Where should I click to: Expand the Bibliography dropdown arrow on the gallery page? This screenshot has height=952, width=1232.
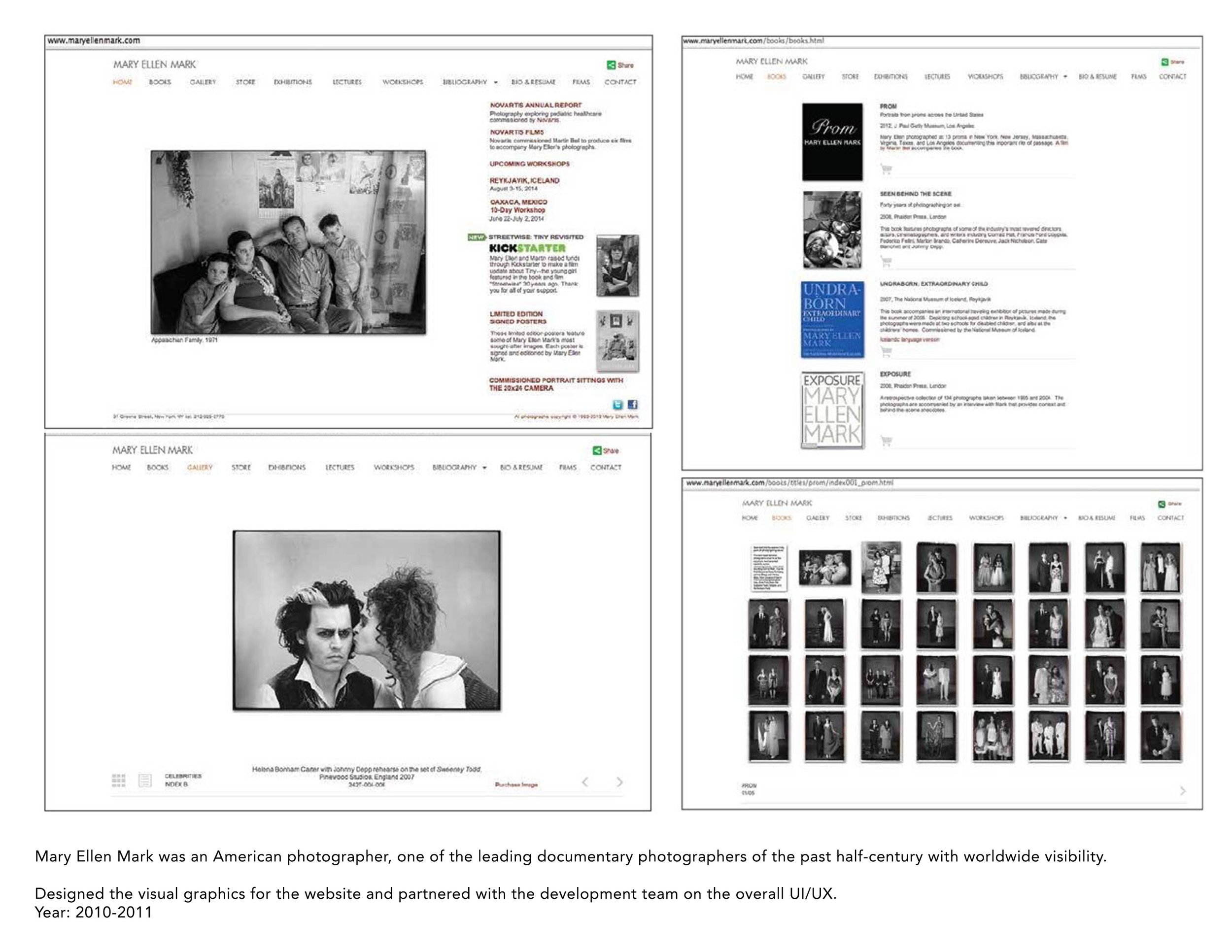tap(484, 468)
